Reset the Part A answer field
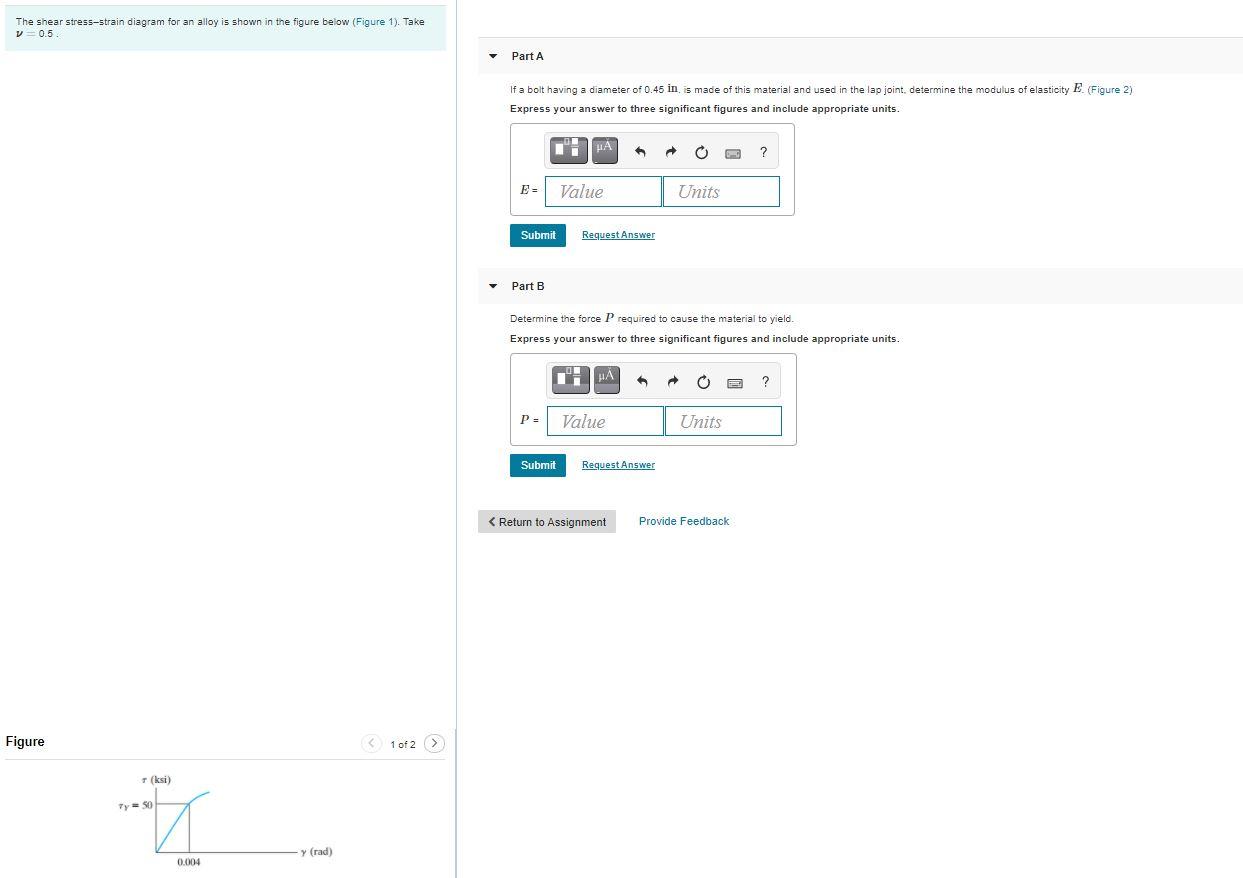1243x878 pixels. pos(701,152)
